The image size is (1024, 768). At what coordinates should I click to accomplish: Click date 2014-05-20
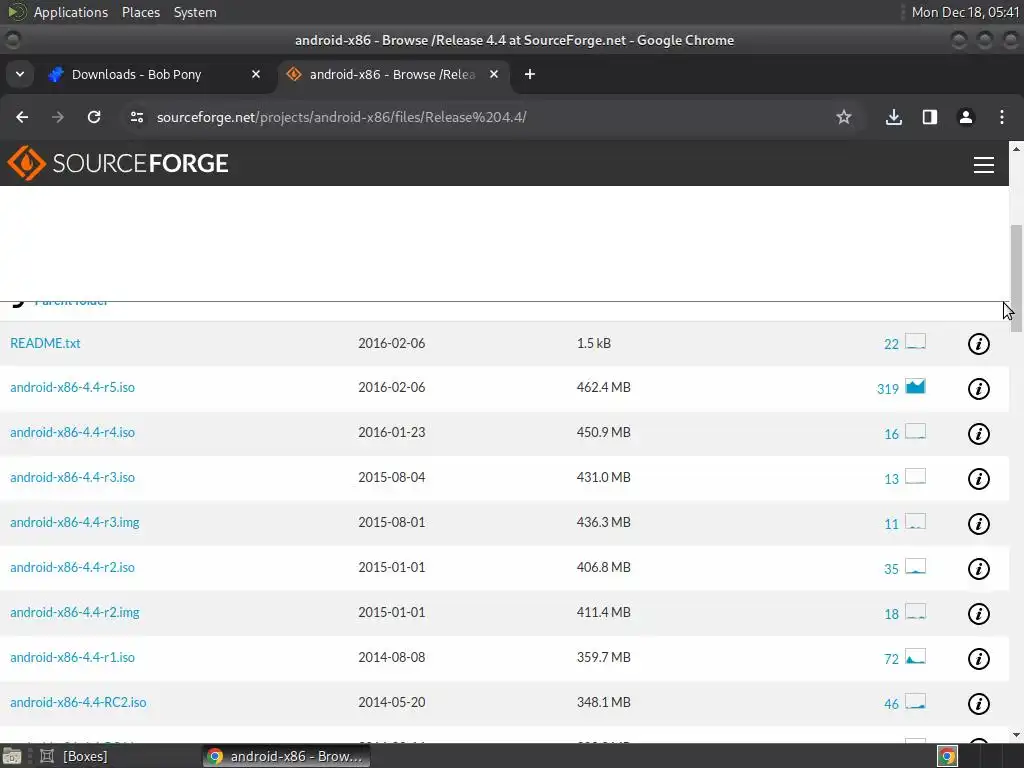(x=391, y=703)
